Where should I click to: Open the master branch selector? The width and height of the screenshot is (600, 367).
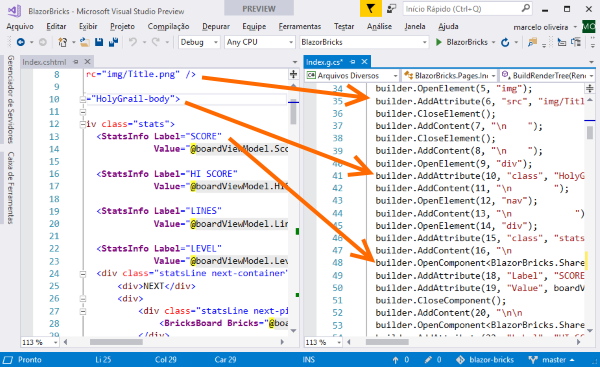[x=551, y=360]
